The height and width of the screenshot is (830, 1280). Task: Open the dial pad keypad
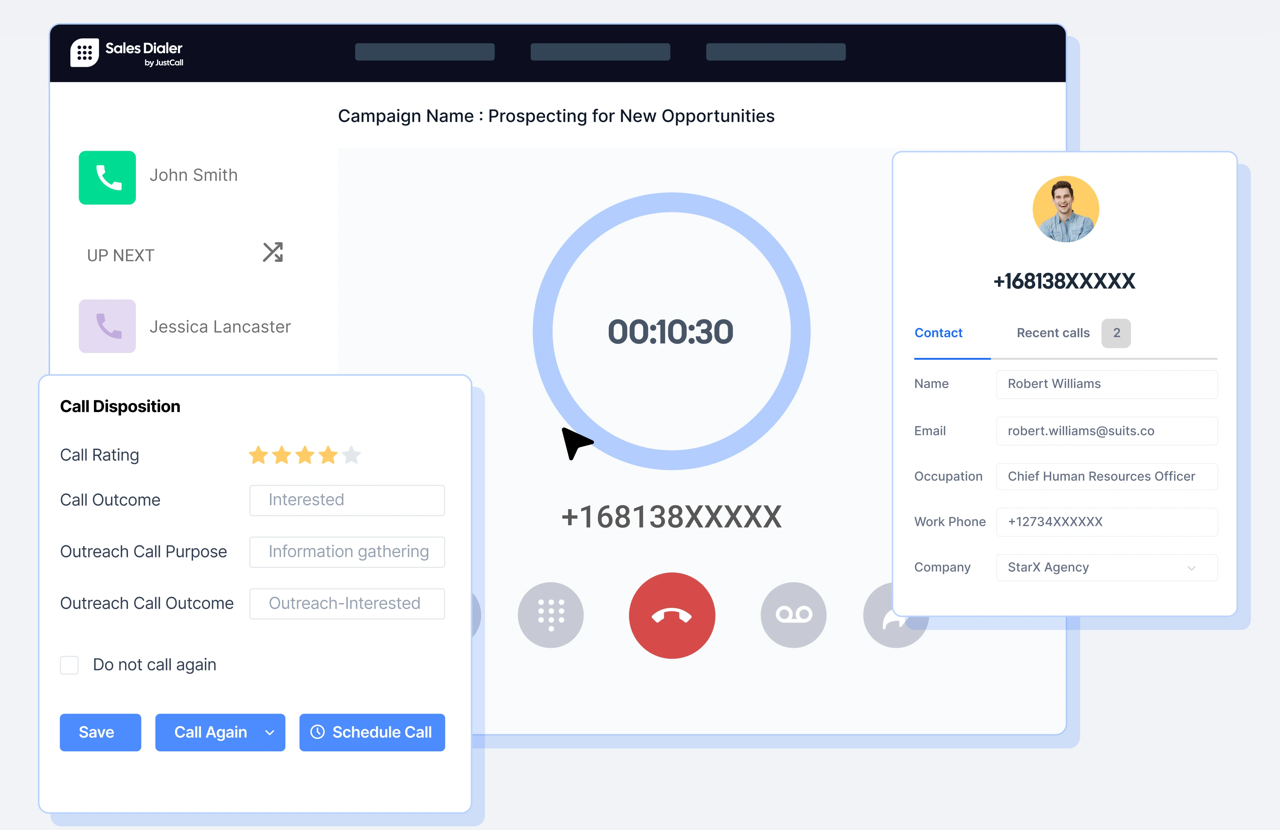coord(550,615)
